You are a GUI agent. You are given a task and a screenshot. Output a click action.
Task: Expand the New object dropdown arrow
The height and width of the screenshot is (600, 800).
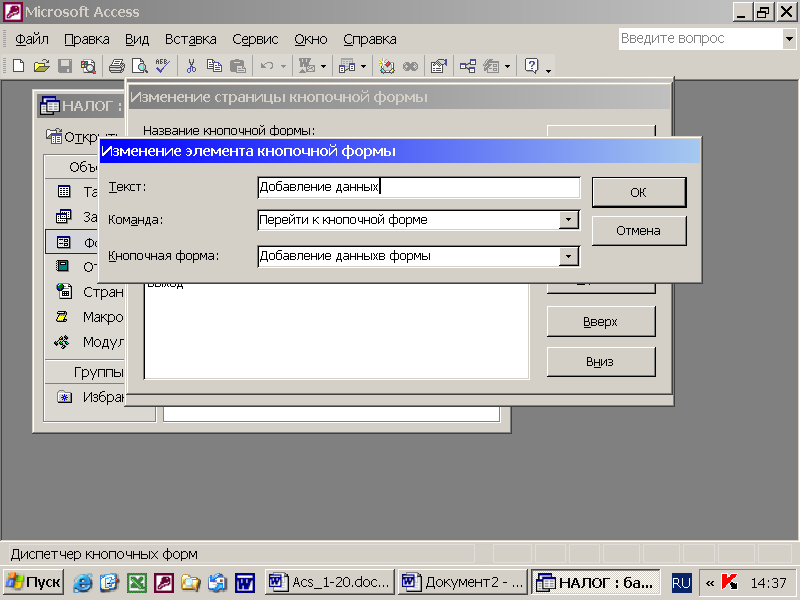point(508,66)
